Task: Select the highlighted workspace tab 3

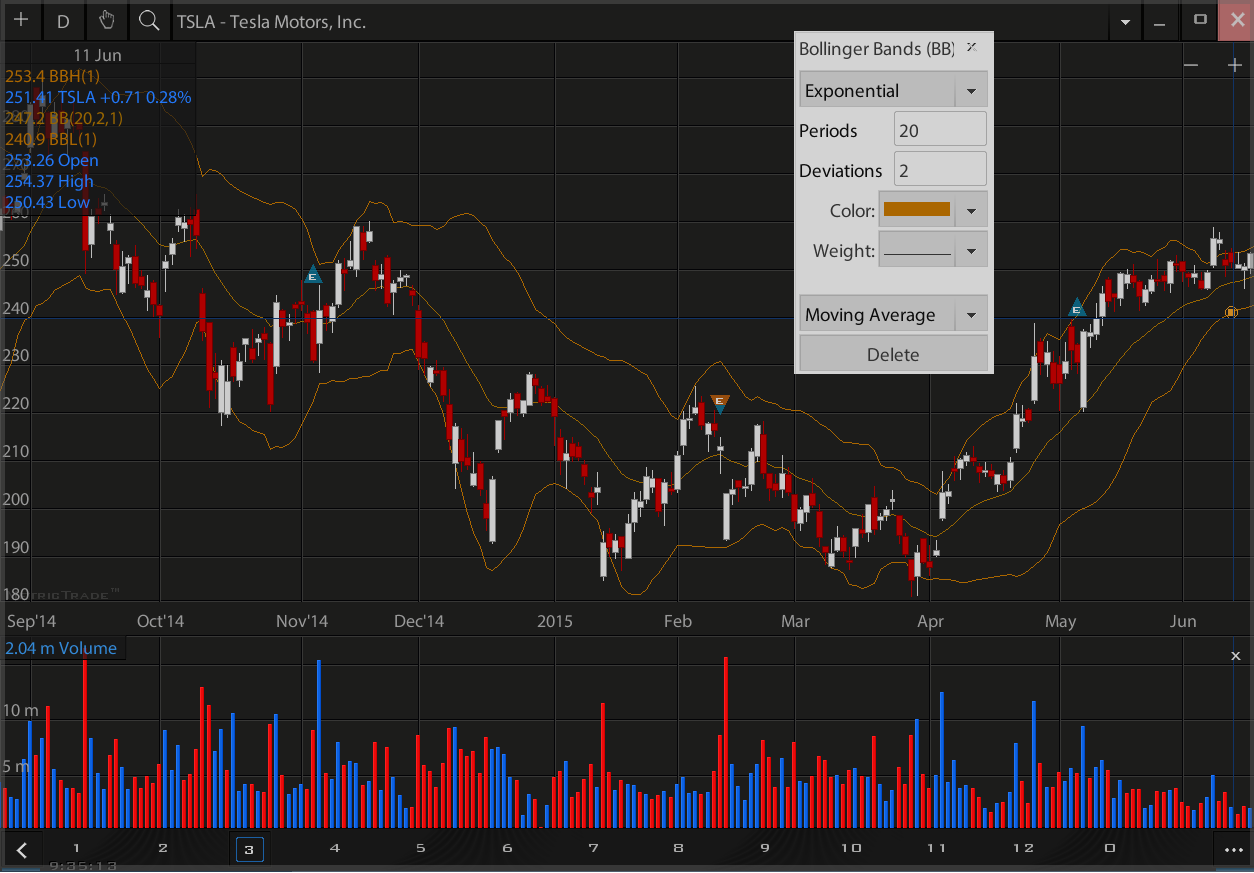Action: point(249,849)
